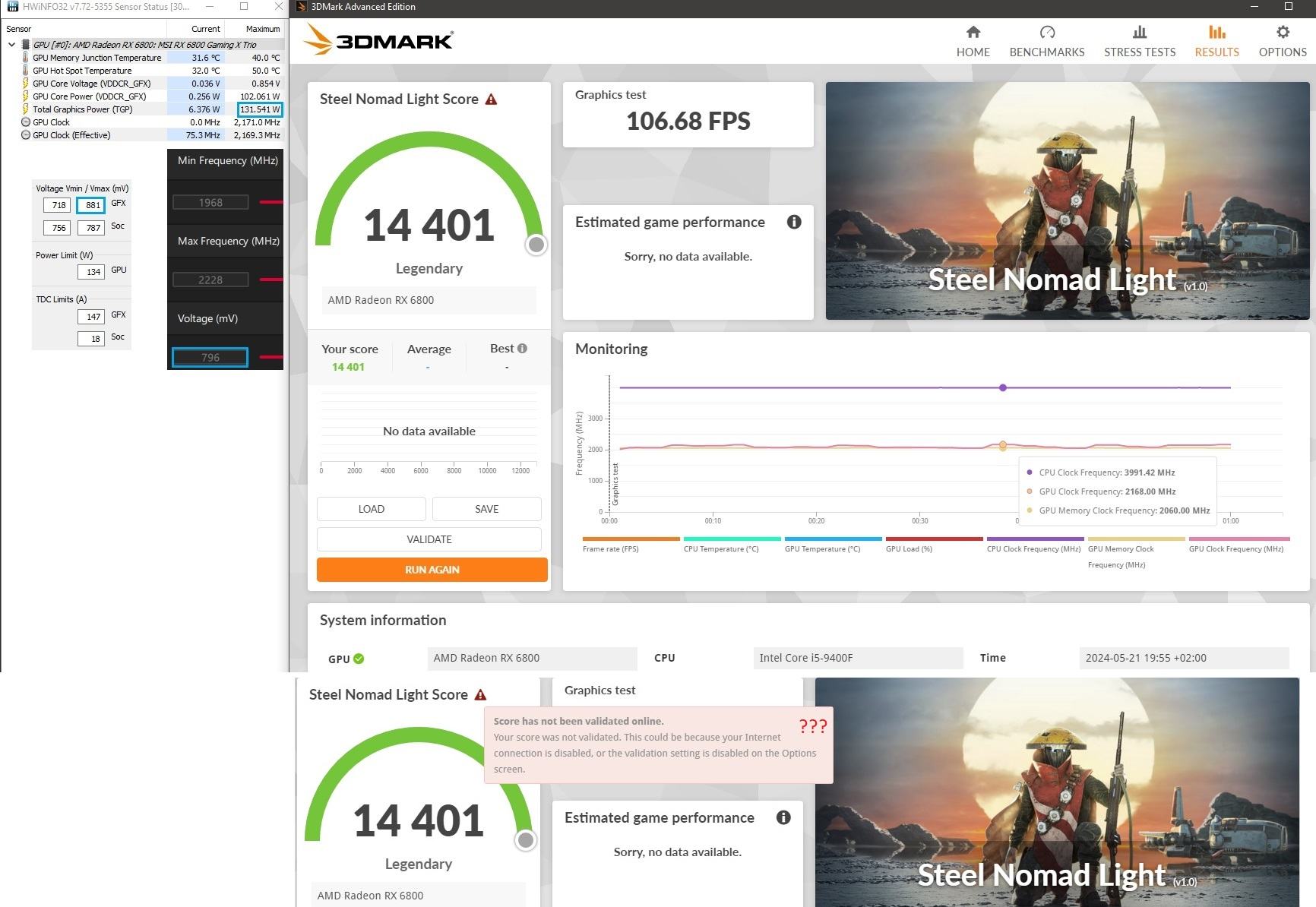
Task: Click the gray knob at the upper score gauge's end
Action: pos(536,245)
